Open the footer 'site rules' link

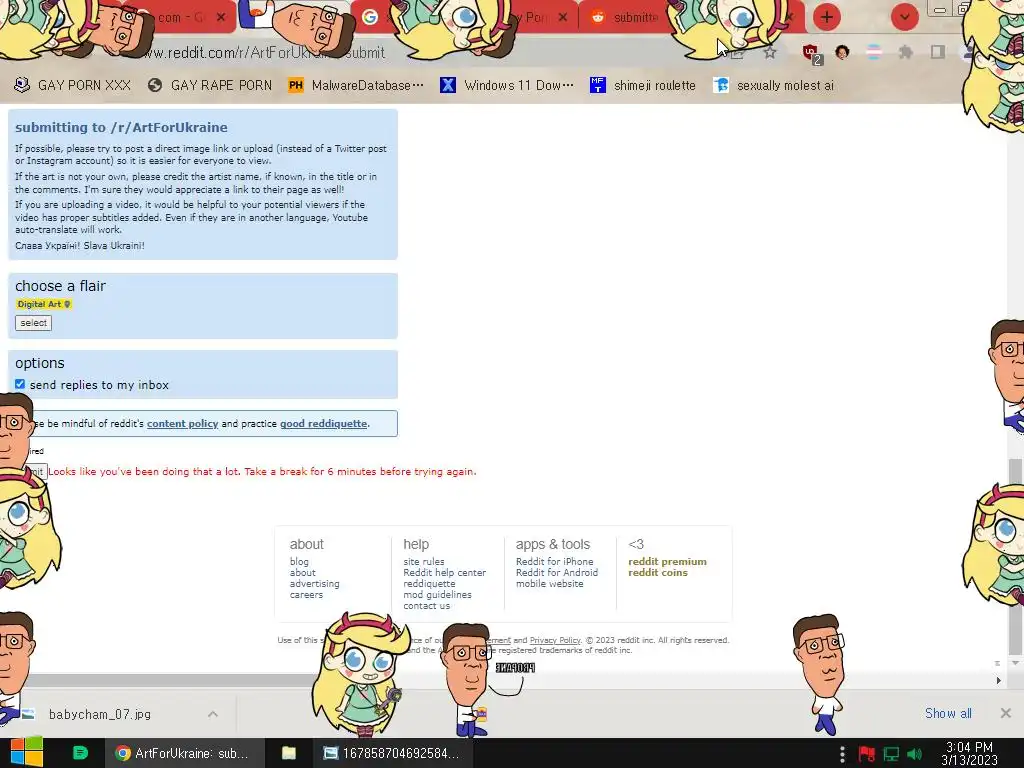pos(423,562)
